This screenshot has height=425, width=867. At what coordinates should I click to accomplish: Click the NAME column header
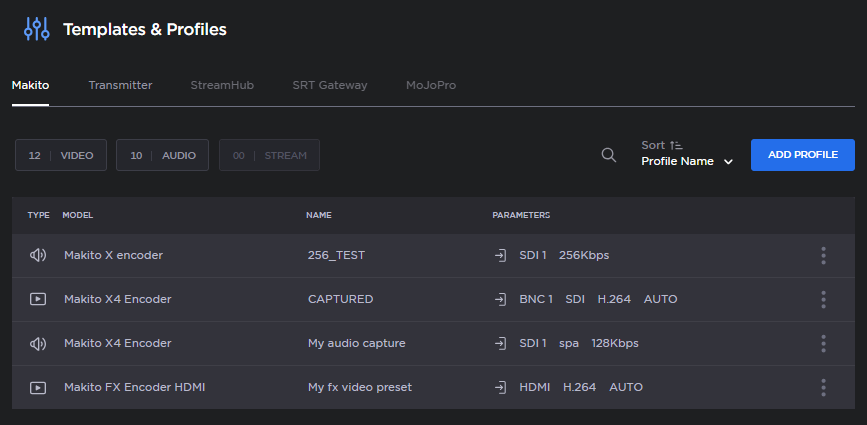tap(319, 215)
